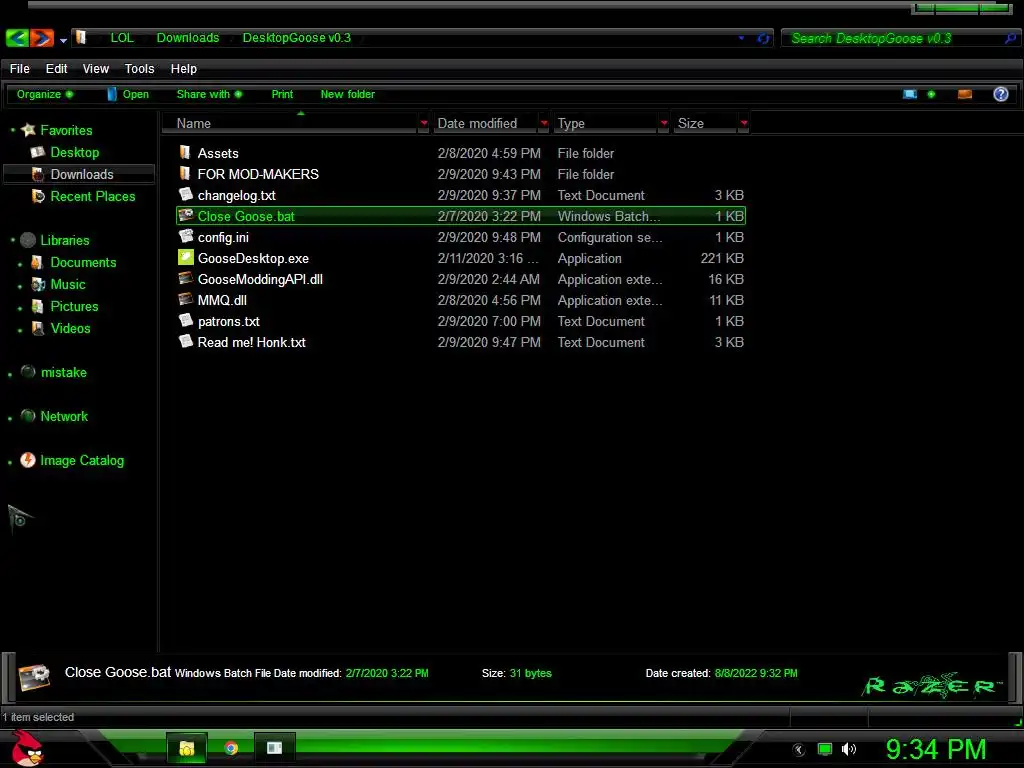Open the Music library
Screen dimensions: 1024x768
68,284
